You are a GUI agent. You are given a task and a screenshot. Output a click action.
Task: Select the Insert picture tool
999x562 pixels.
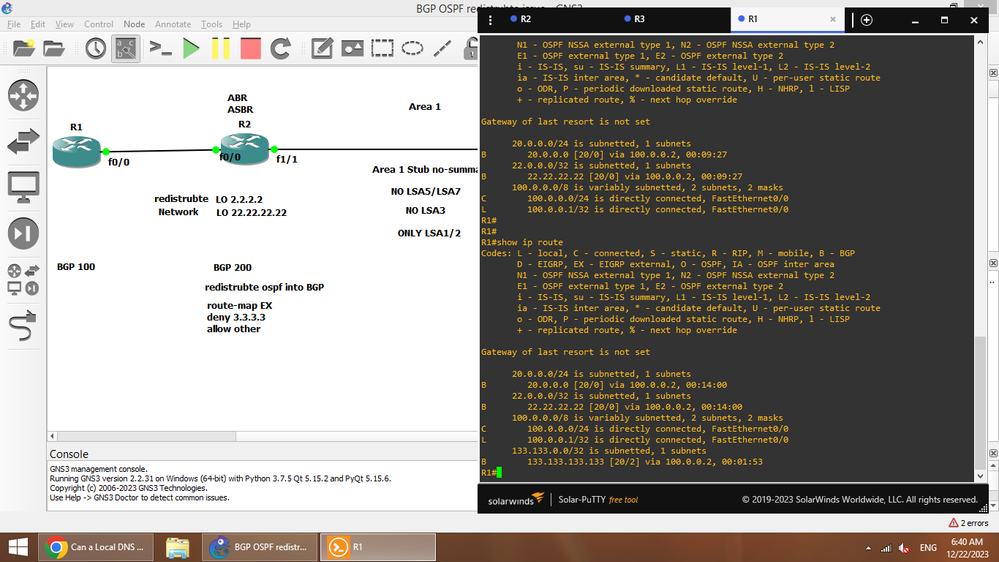click(352, 48)
